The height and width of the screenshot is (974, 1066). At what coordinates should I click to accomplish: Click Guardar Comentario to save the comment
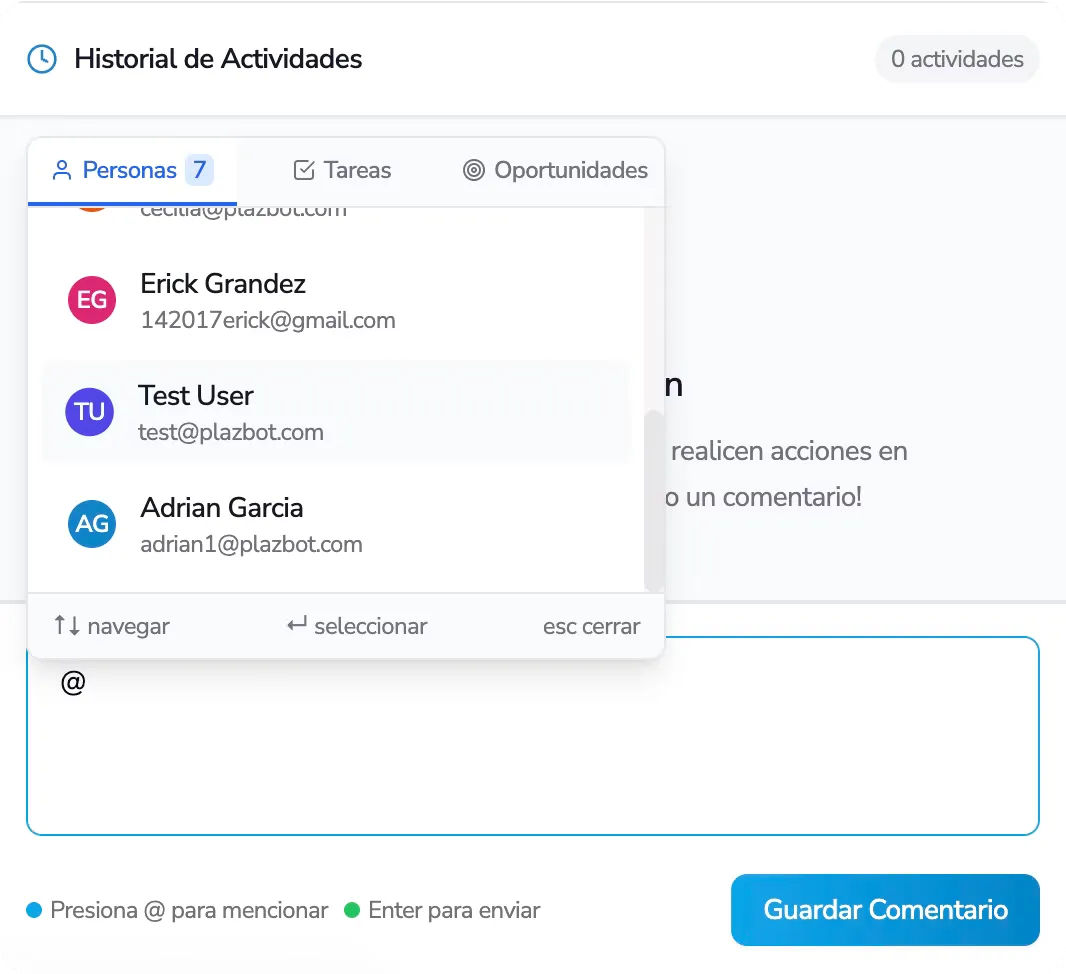(x=884, y=910)
